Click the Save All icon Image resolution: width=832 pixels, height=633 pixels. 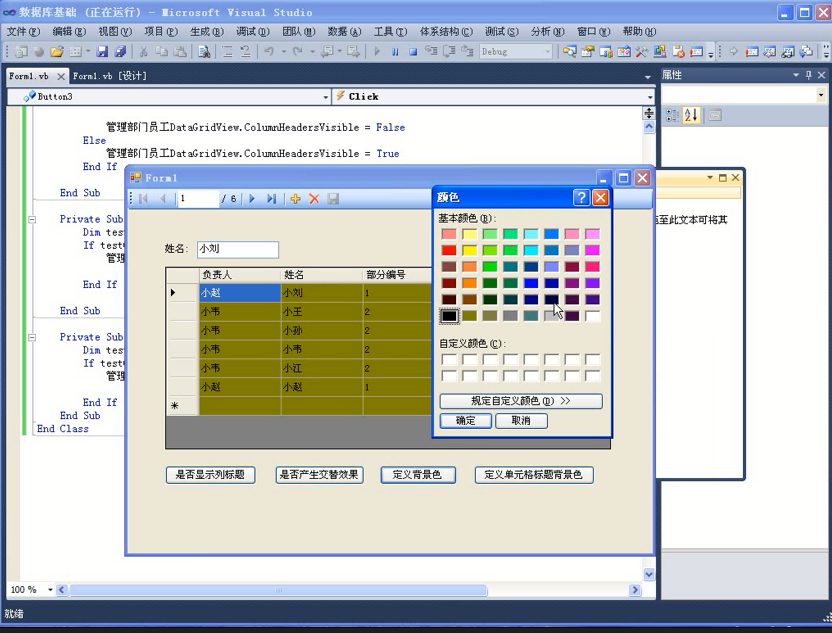(120, 51)
